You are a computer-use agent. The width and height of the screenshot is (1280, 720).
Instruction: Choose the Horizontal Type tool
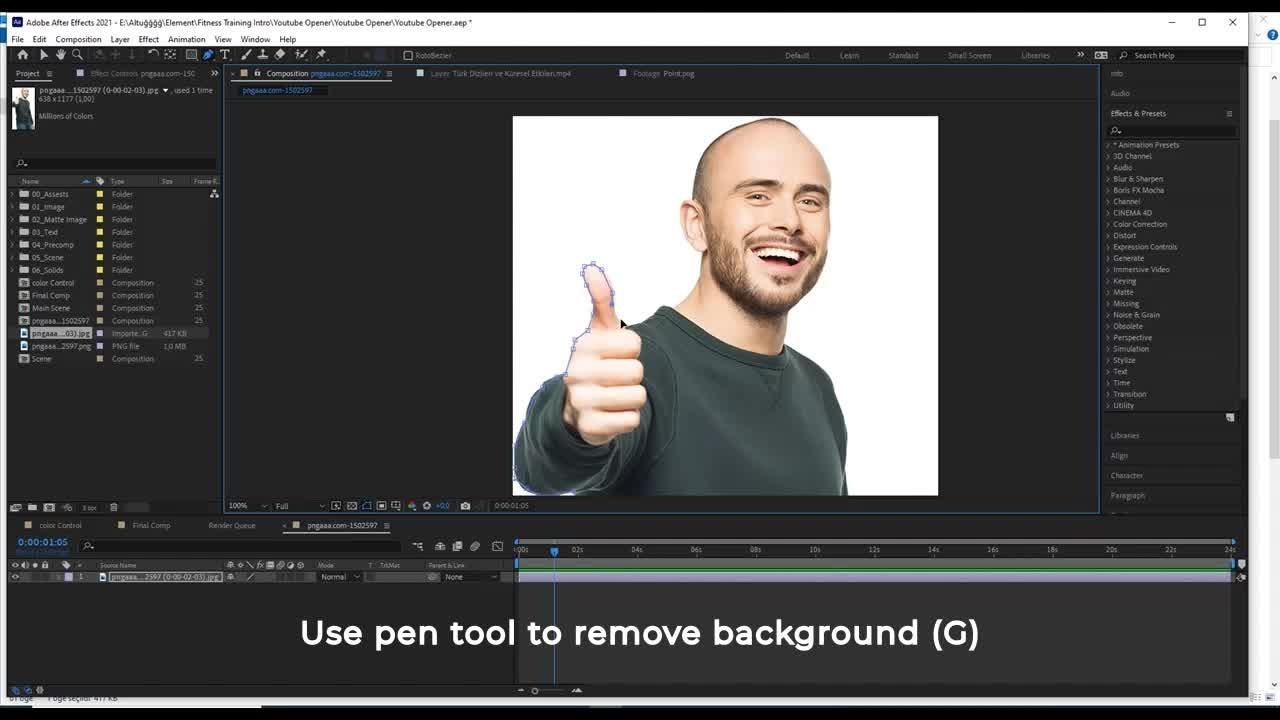point(225,55)
